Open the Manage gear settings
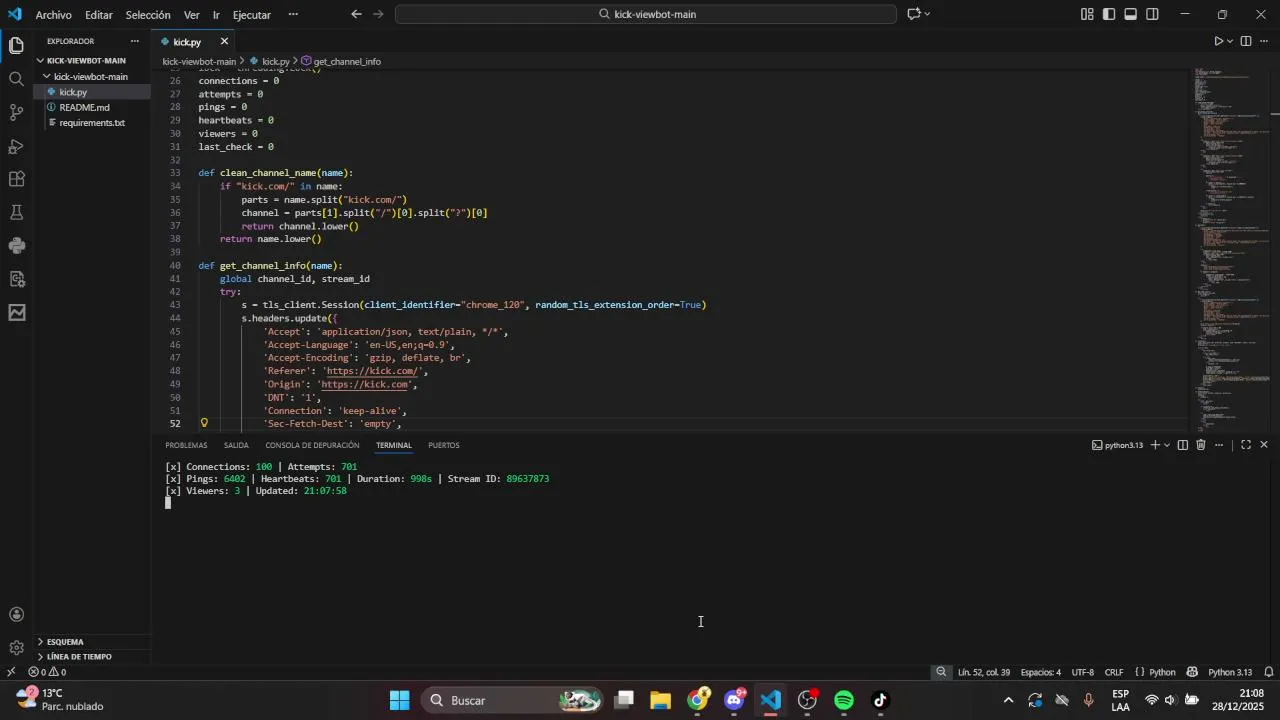 point(16,648)
